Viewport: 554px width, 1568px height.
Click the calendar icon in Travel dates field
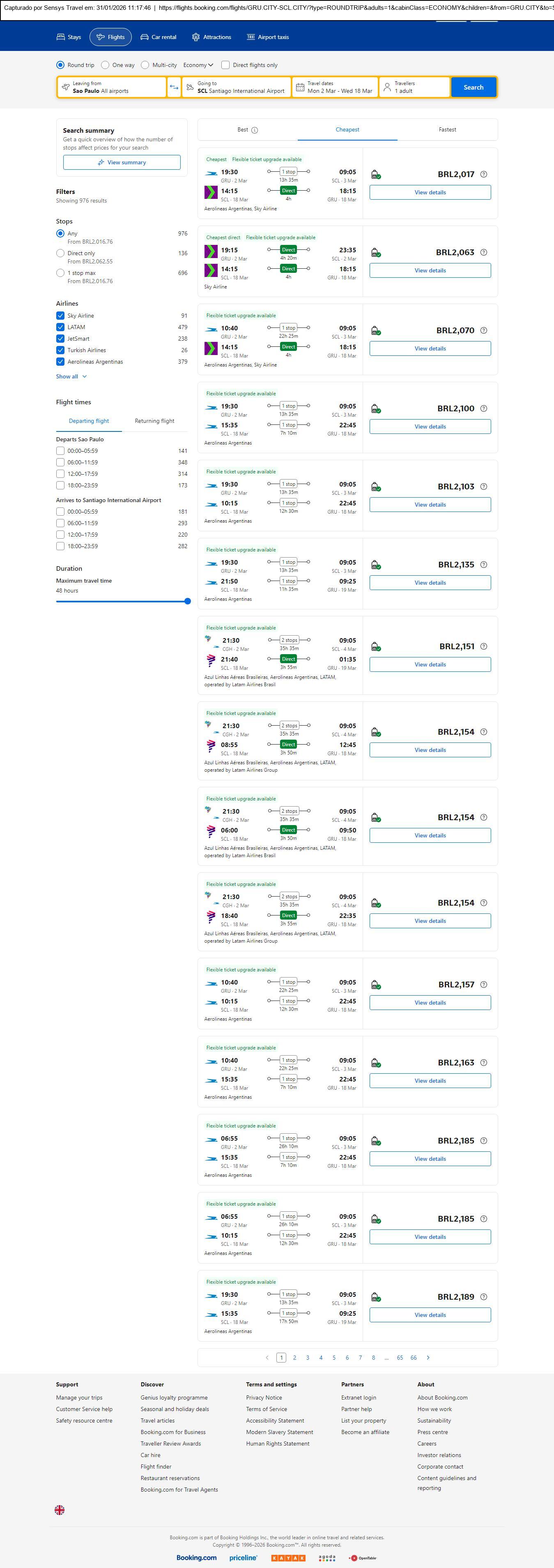pos(300,87)
